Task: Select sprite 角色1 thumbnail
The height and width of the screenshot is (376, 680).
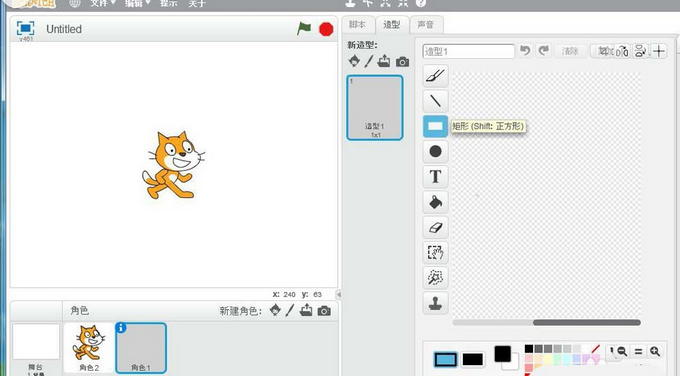Action: click(141, 348)
